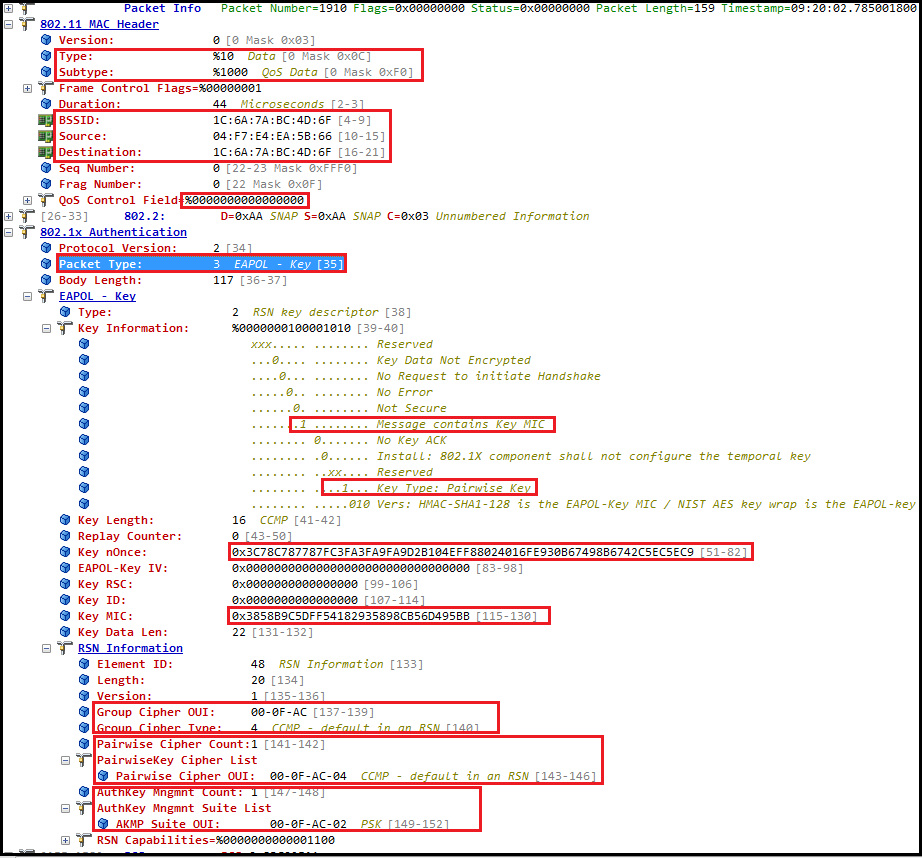Click the cube icon beside Duration field
This screenshot has width=922, height=858.
point(46,104)
